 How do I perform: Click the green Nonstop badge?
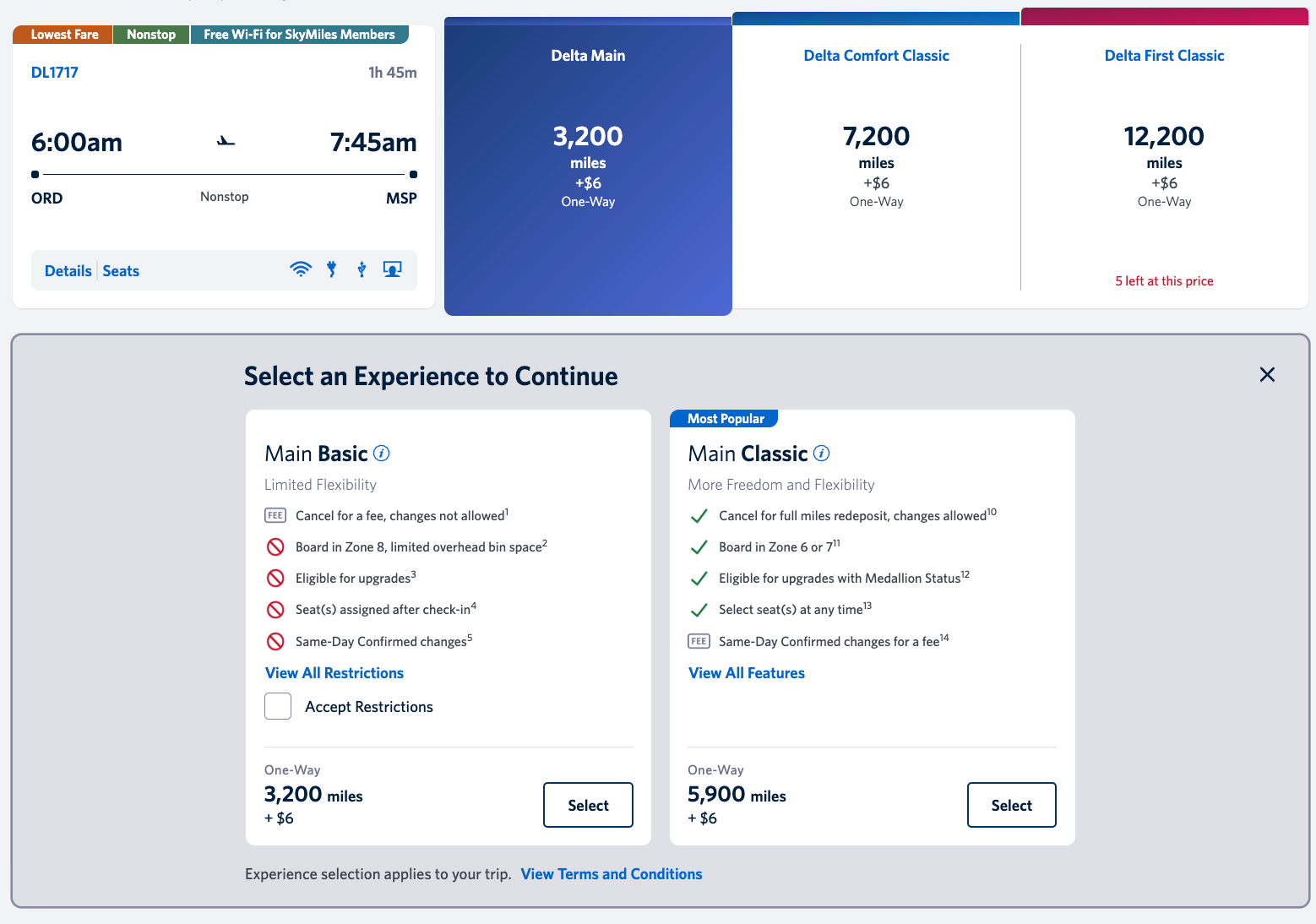tap(151, 35)
